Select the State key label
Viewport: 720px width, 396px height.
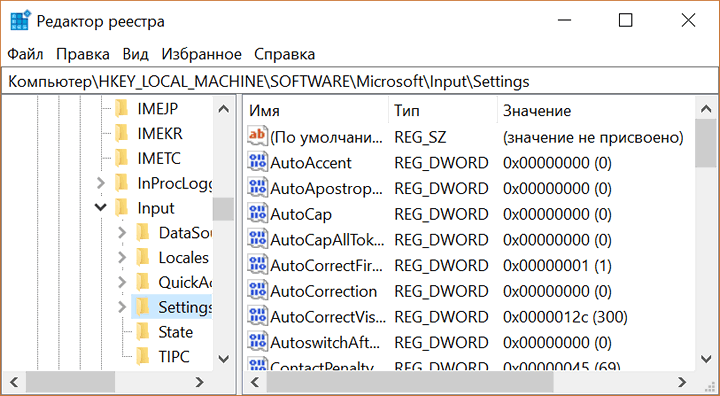(175, 332)
